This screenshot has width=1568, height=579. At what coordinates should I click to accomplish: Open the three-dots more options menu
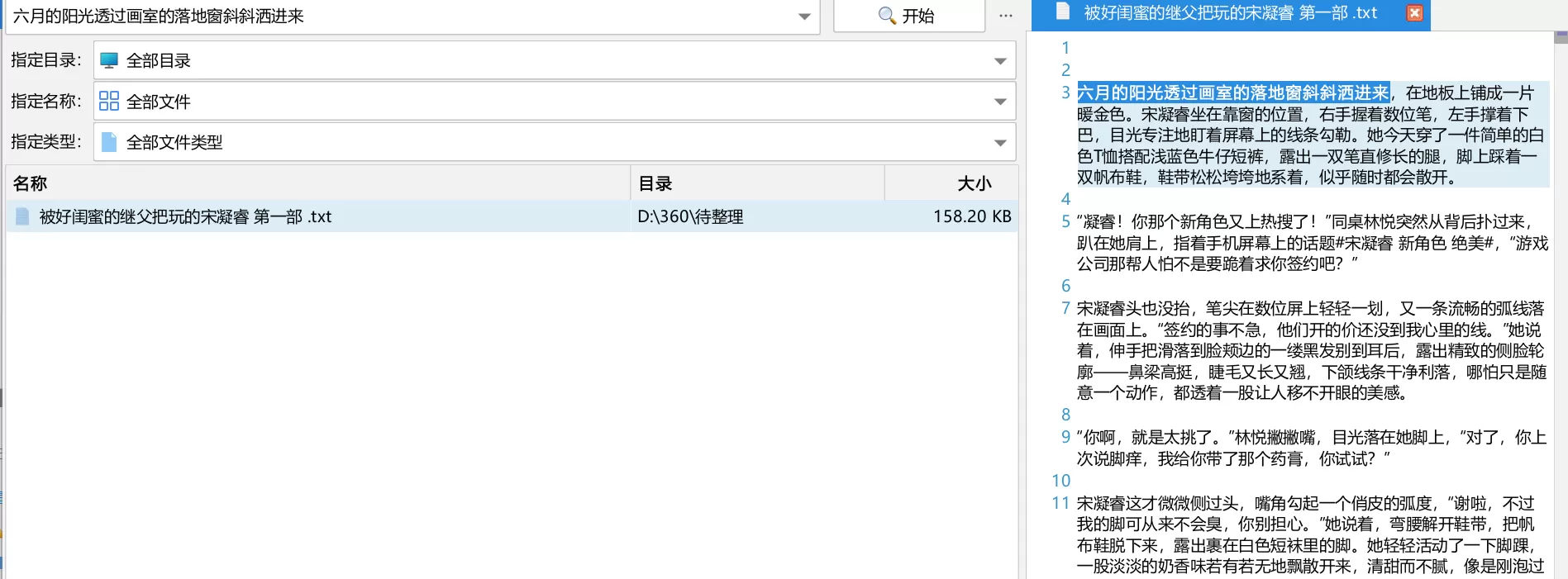(x=1005, y=16)
